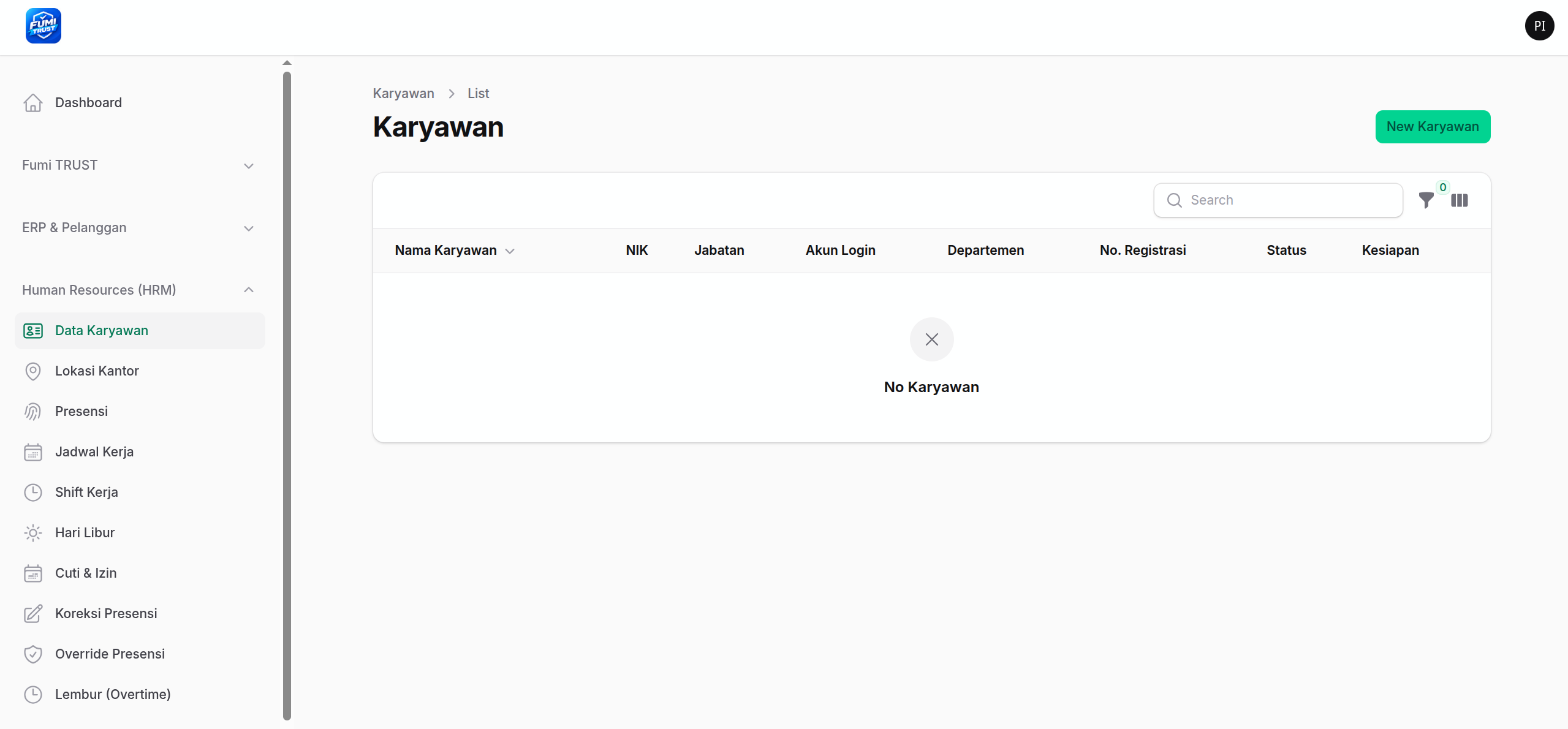Click the Koreksi Presensi pencil icon
Image resolution: width=1568 pixels, height=729 pixels.
(x=33, y=614)
